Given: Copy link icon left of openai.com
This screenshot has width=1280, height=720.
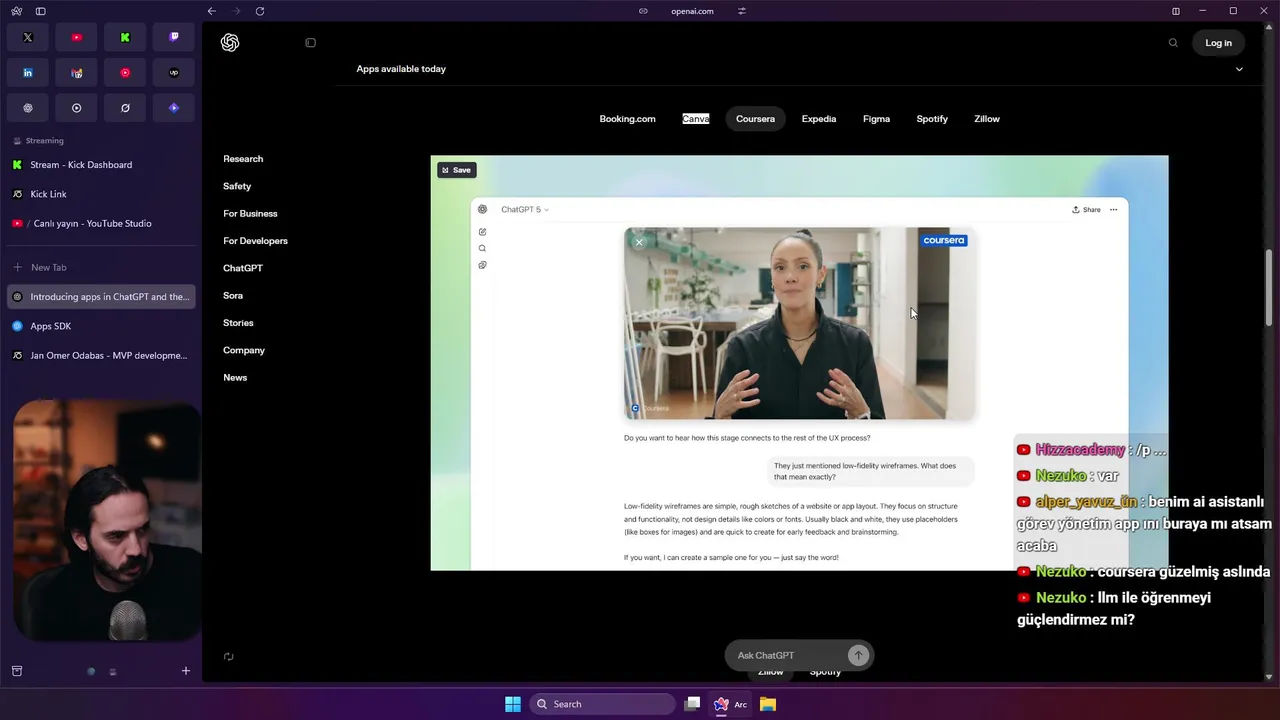Looking at the screenshot, I should click(x=643, y=11).
